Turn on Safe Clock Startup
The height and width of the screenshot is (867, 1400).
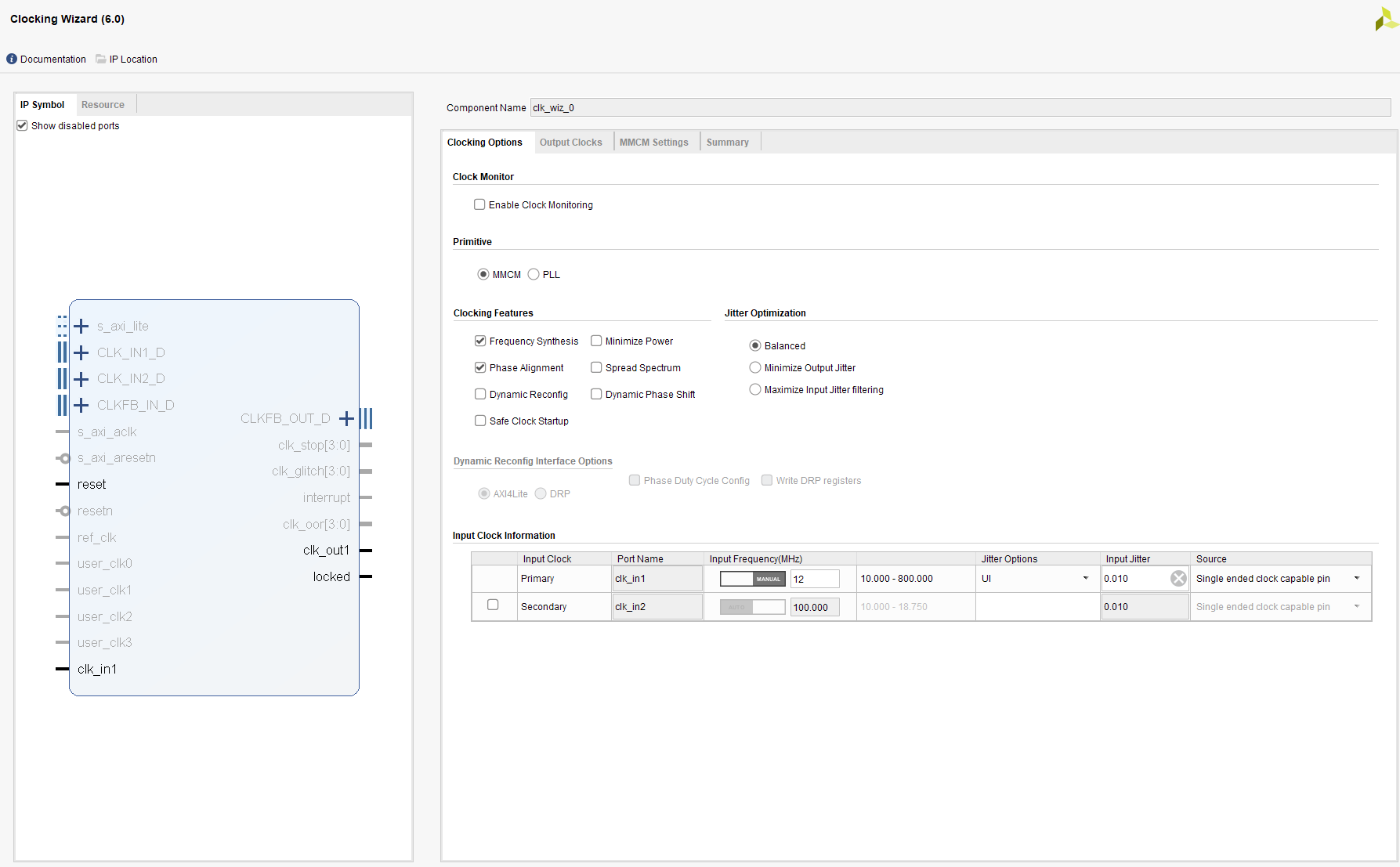(480, 421)
